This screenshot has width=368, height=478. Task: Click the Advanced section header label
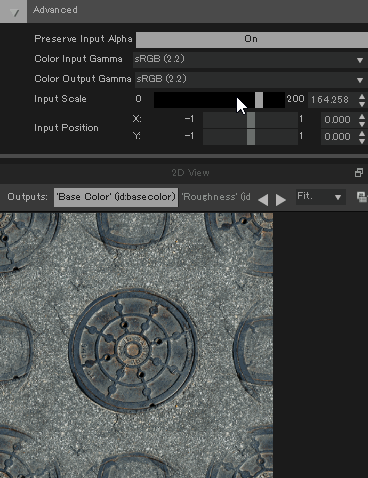(x=55, y=10)
